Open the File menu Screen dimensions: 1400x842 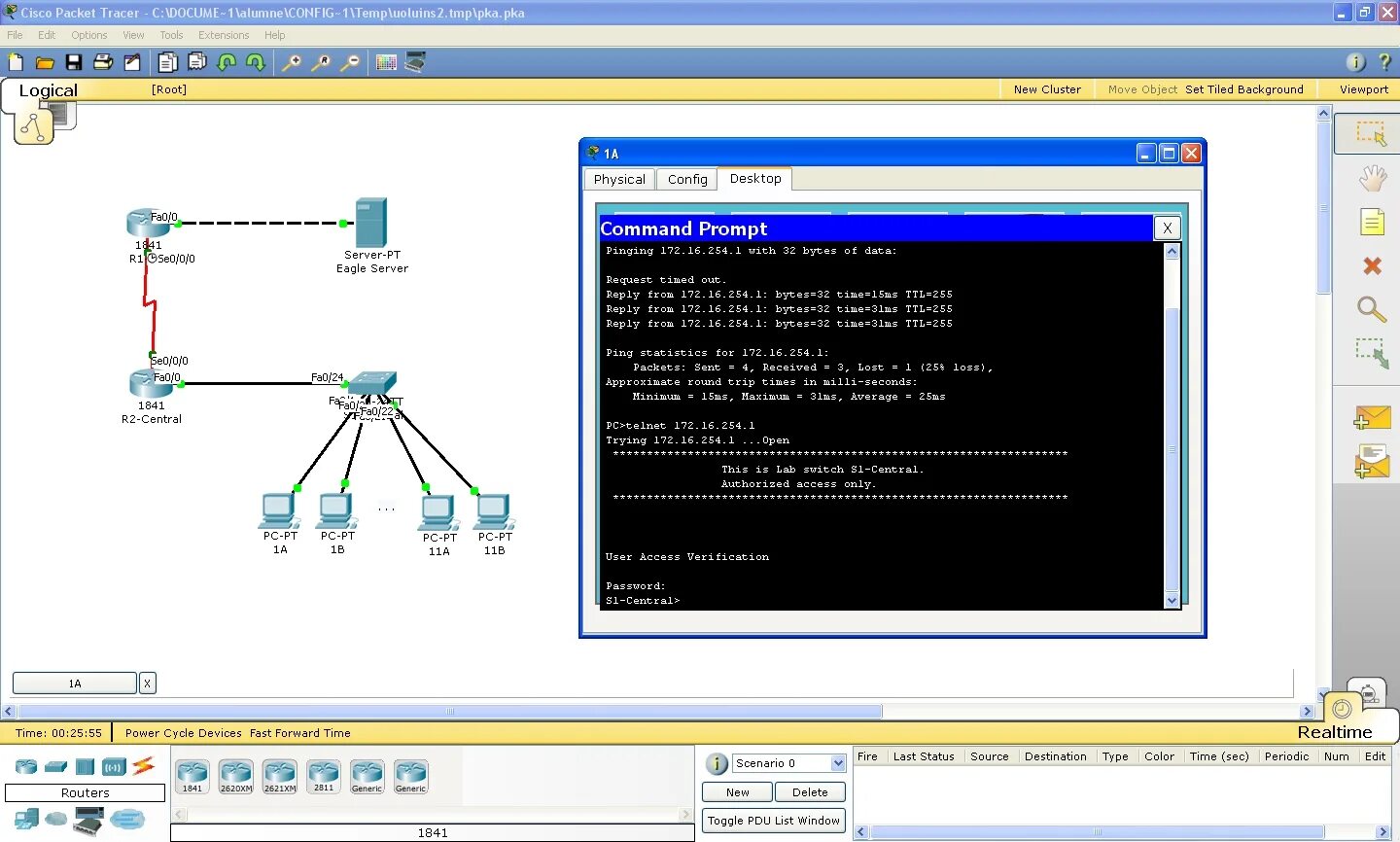[15, 35]
